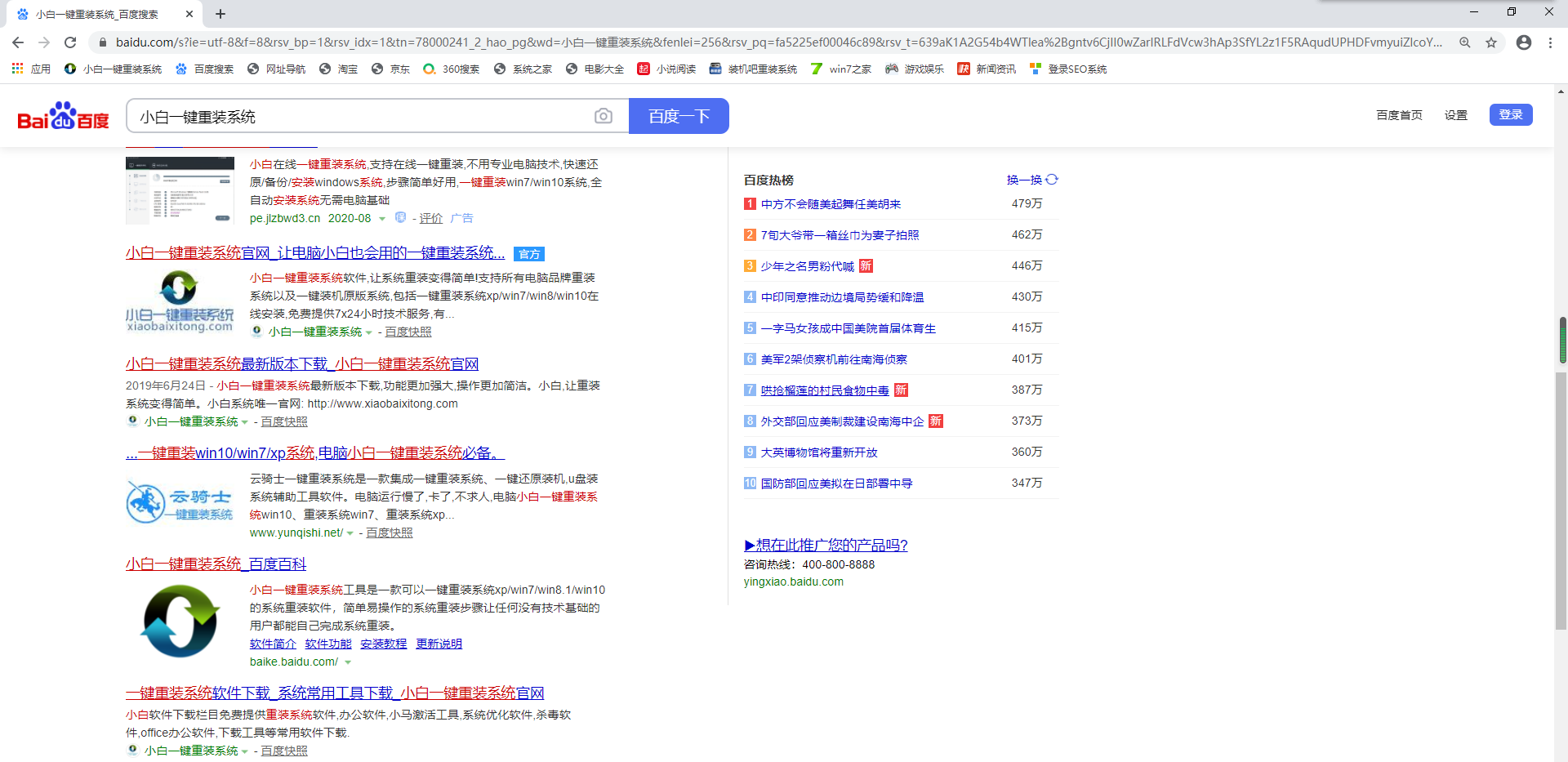Go back using the back arrow
1568x762 pixels.
point(18,42)
